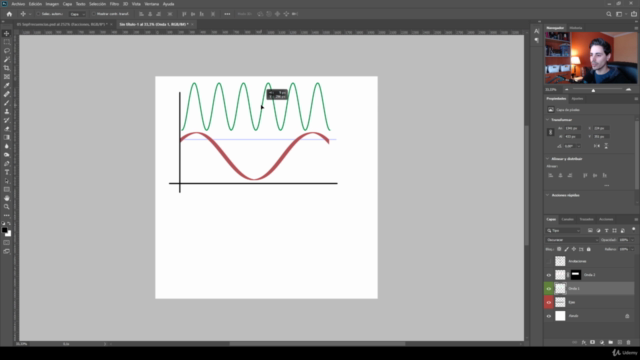The height and width of the screenshot is (360, 640).
Task: Select the Move tool in the toolbox
Action: click(7, 33)
